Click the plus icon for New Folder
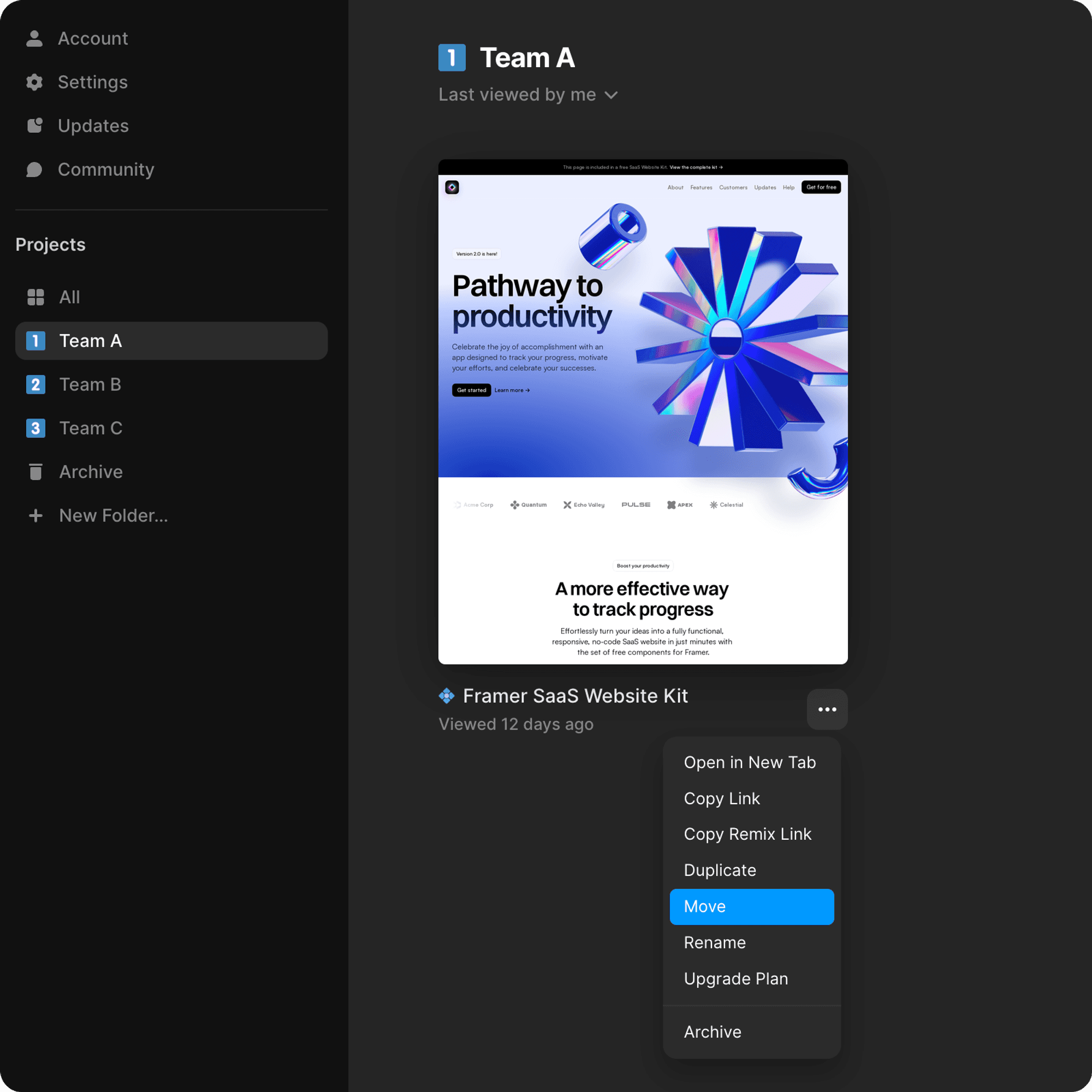 click(x=35, y=515)
